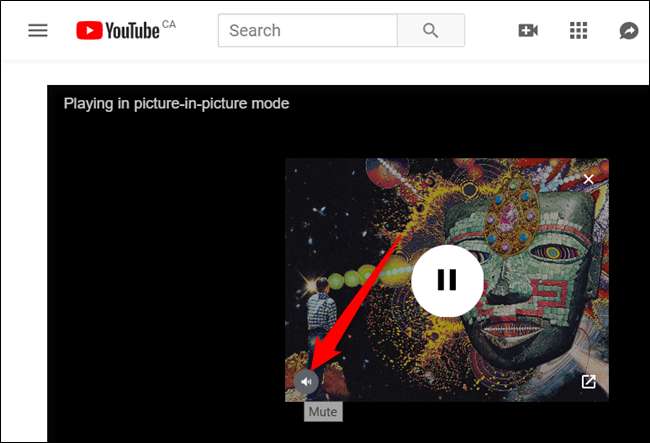Viewport: 650px width, 443px height.
Task: Open the YouTube apps grid icon
Action: click(578, 30)
